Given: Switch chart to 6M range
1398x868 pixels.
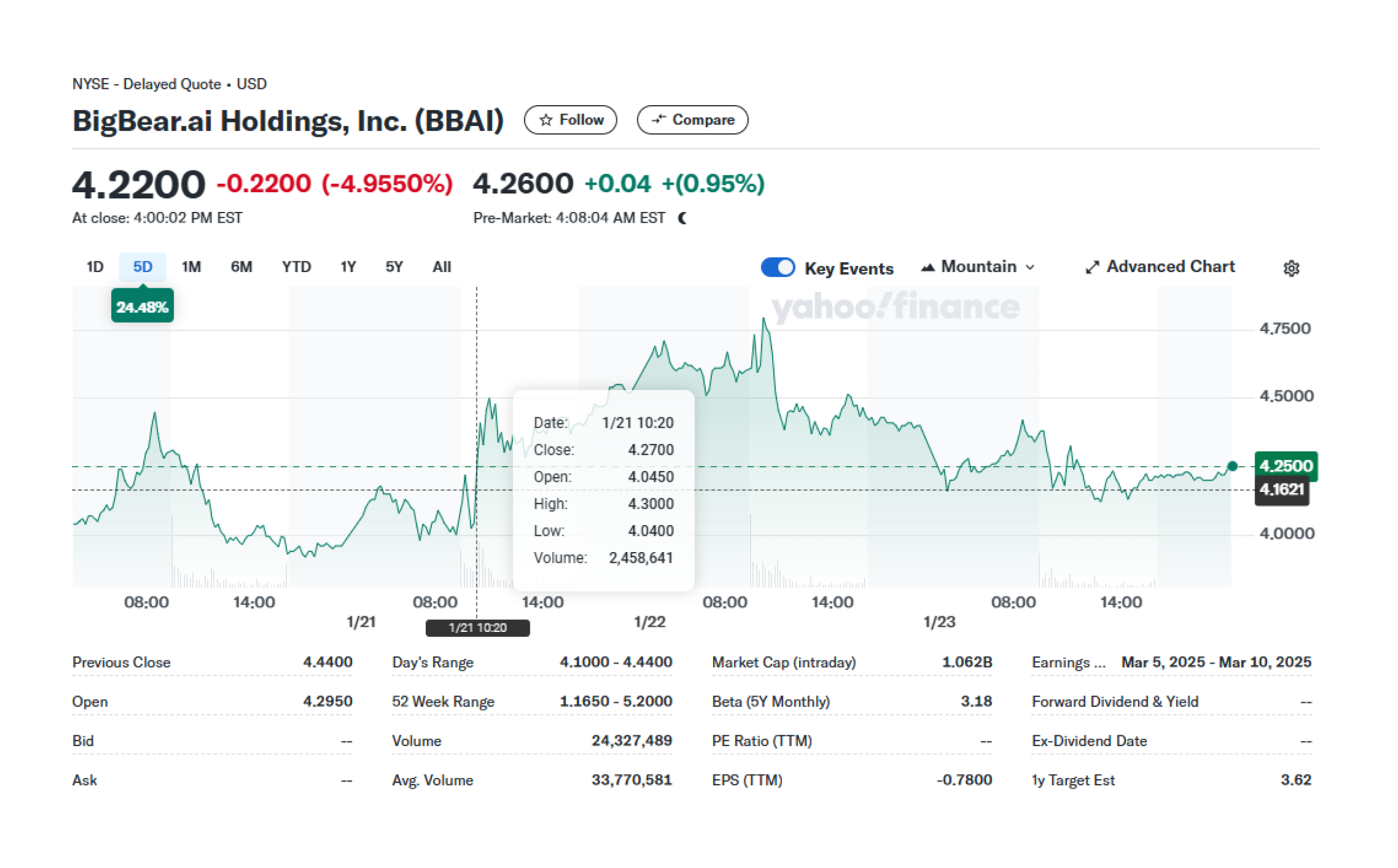Looking at the screenshot, I should click(243, 268).
